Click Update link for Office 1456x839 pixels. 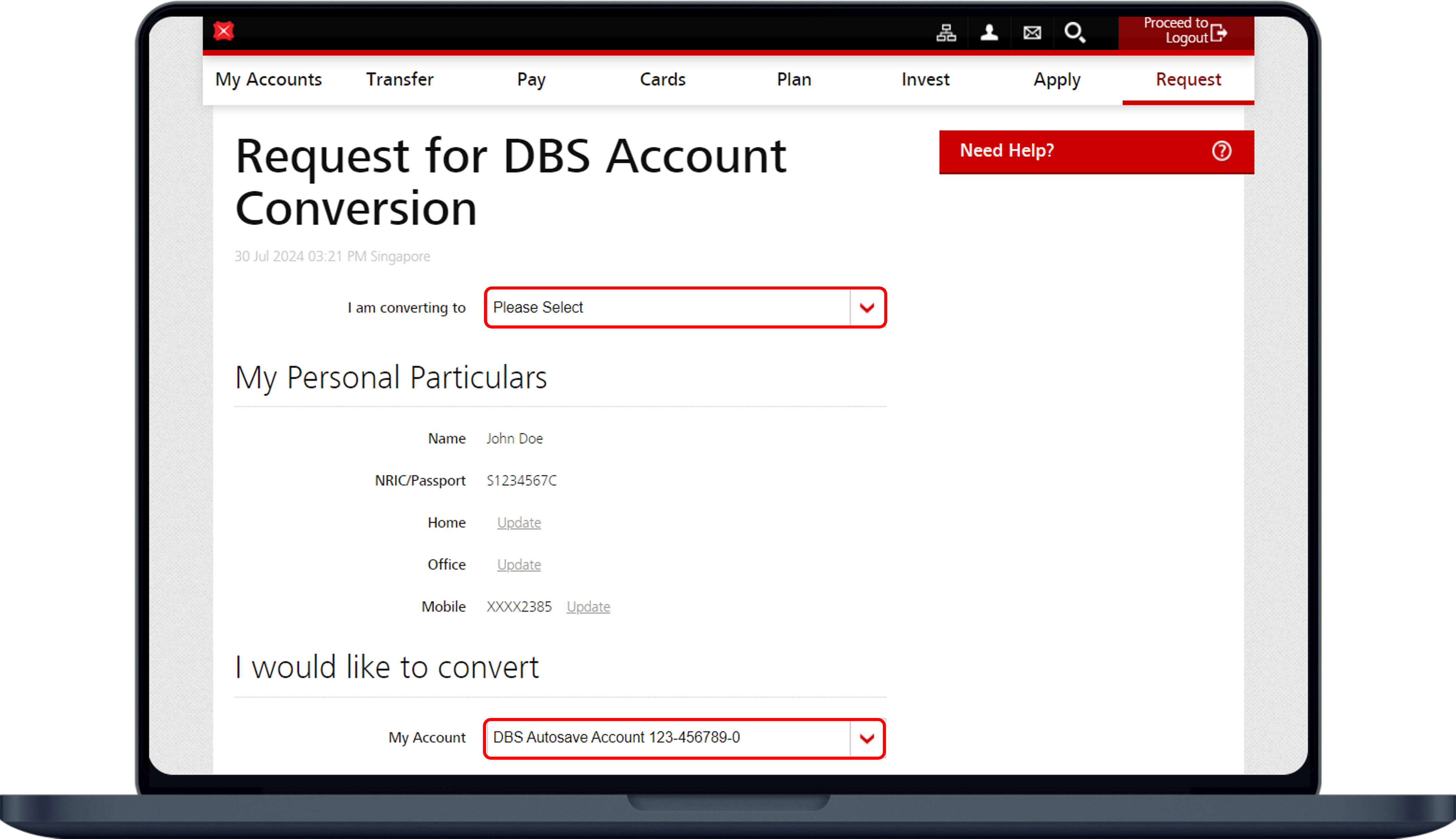click(x=519, y=565)
